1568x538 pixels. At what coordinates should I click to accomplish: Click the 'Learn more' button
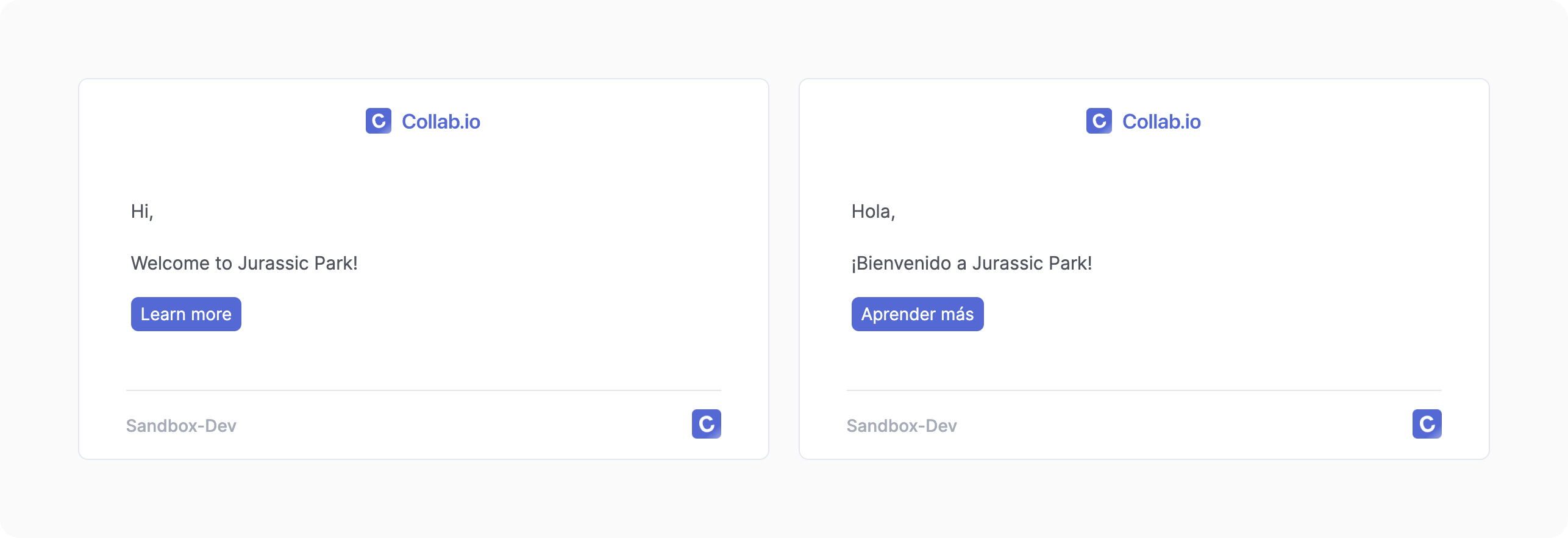[185, 314]
